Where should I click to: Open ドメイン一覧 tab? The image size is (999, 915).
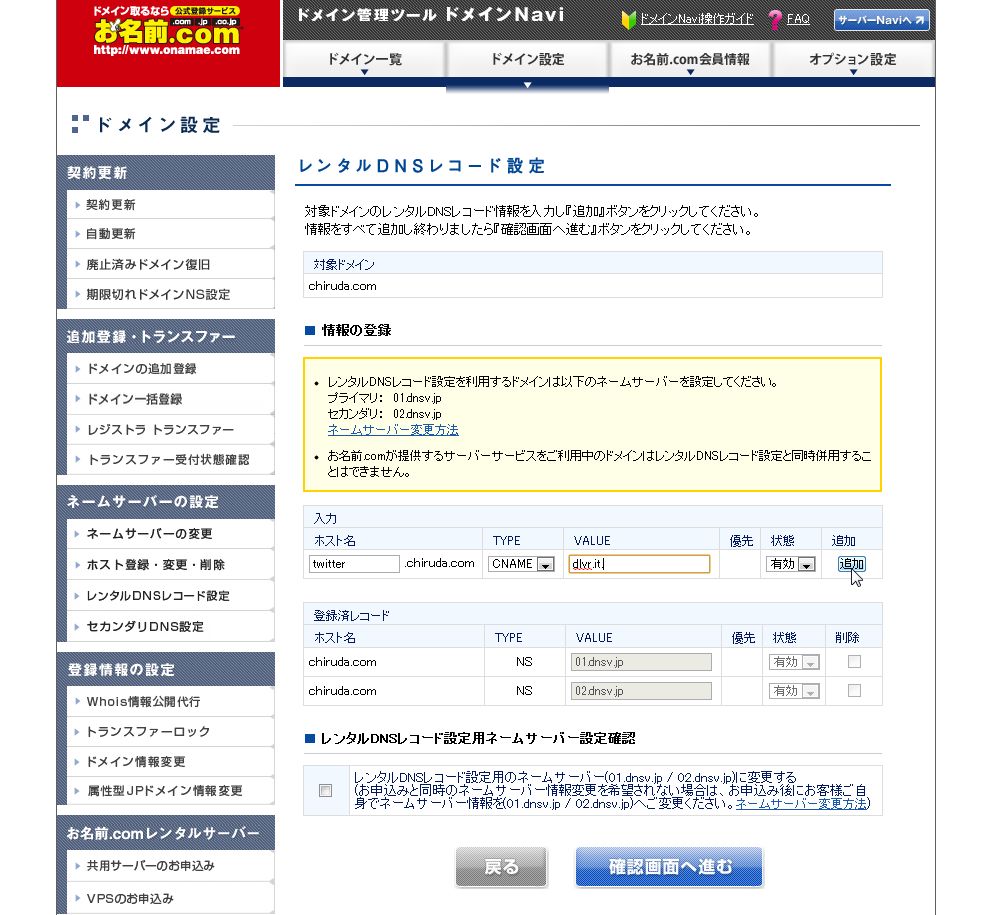tap(364, 60)
